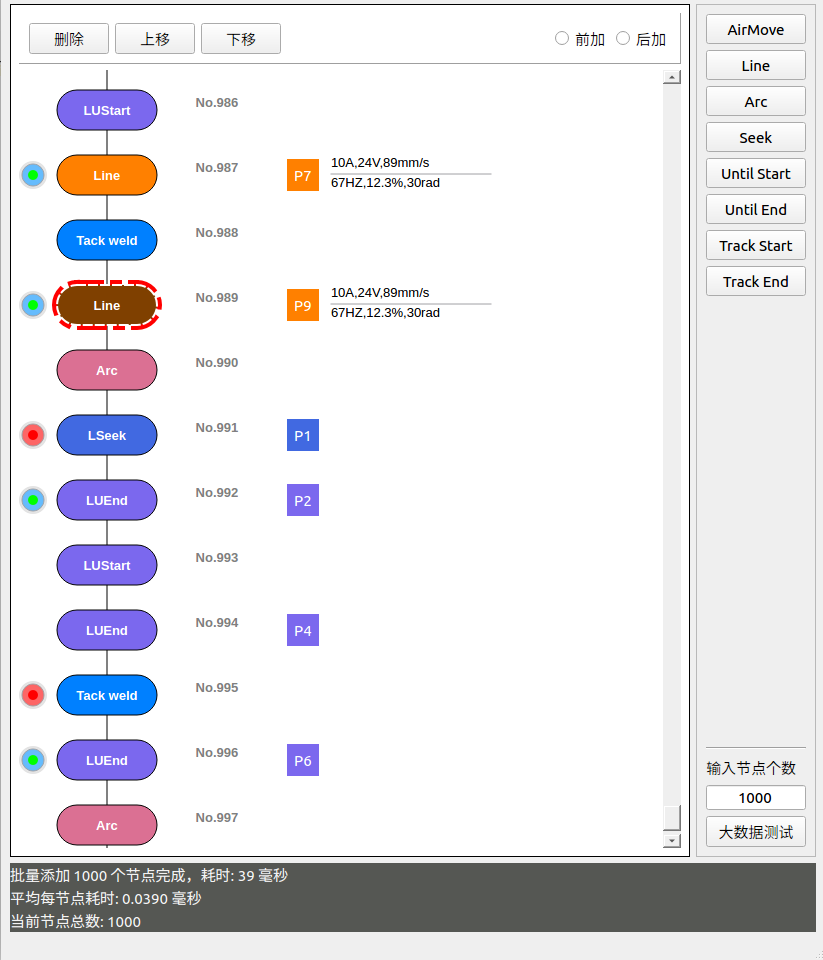Click the 上移 move up button
Image resolution: width=823 pixels, height=960 pixels.
(155, 39)
